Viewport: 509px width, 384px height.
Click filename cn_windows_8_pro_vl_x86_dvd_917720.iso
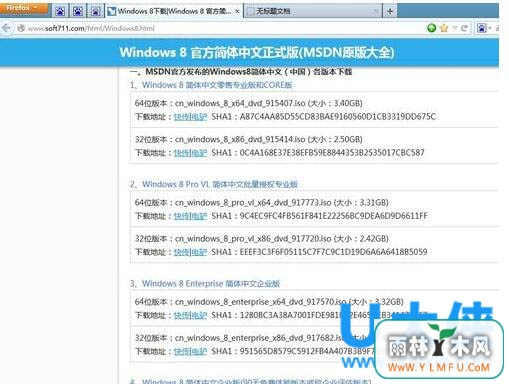click(x=253, y=239)
